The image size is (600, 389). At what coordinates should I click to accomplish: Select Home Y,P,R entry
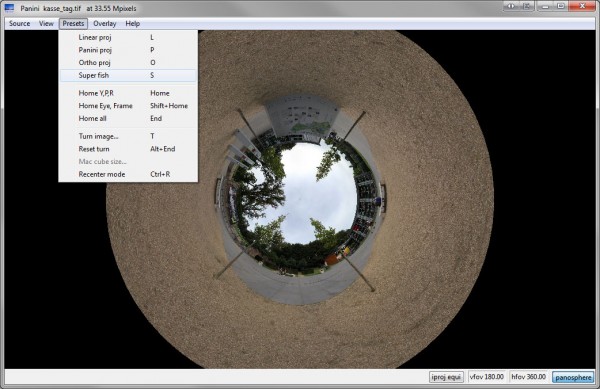pyautogui.click(x=128, y=93)
